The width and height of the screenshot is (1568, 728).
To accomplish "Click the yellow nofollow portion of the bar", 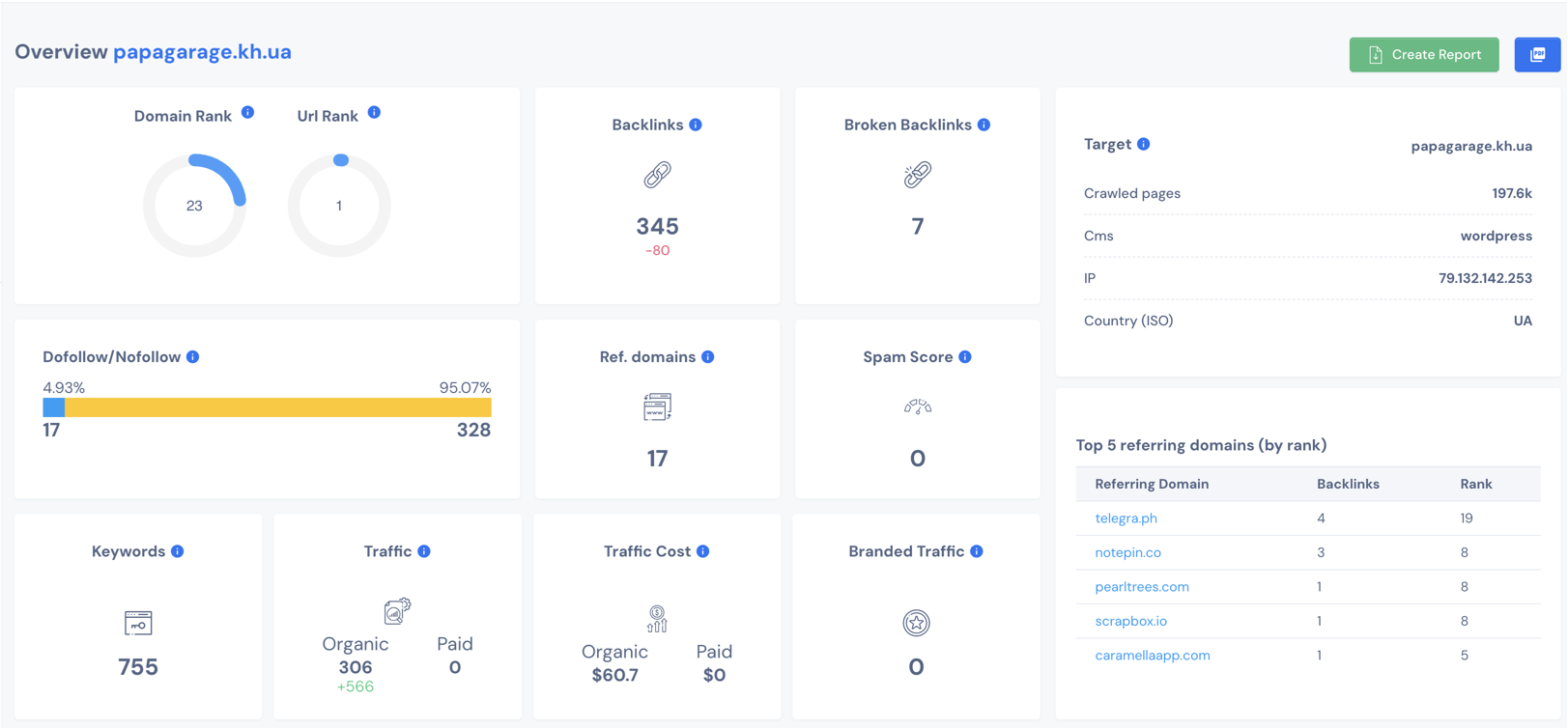I will 278,407.
